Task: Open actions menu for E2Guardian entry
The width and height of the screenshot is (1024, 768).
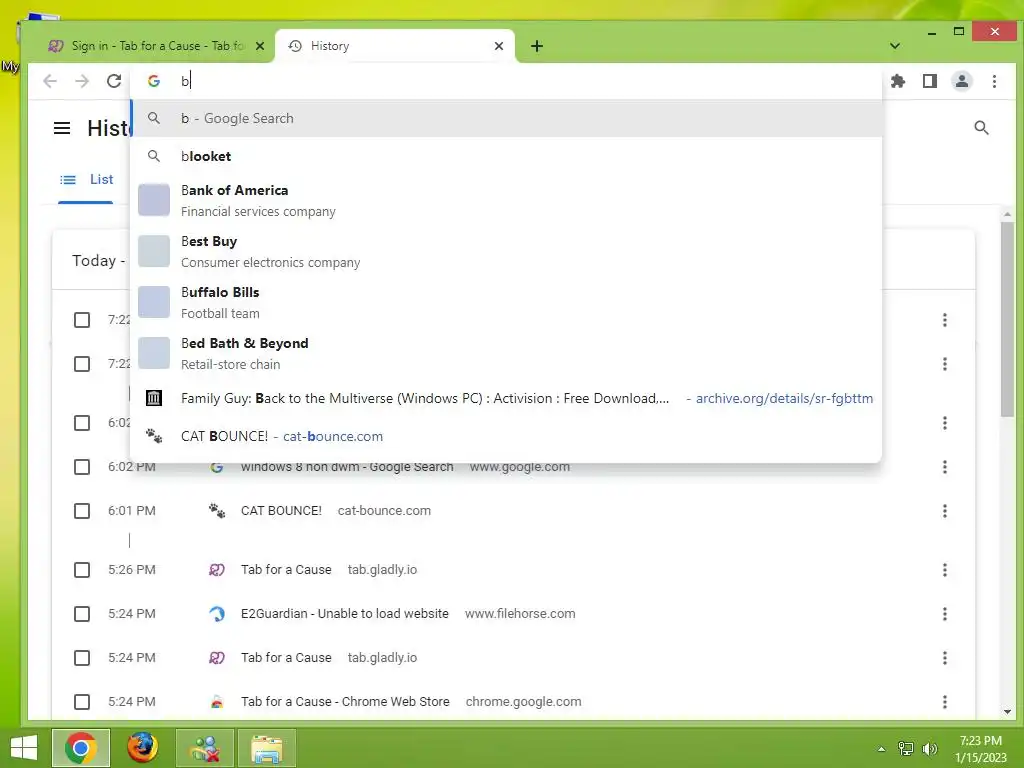Action: pos(944,614)
